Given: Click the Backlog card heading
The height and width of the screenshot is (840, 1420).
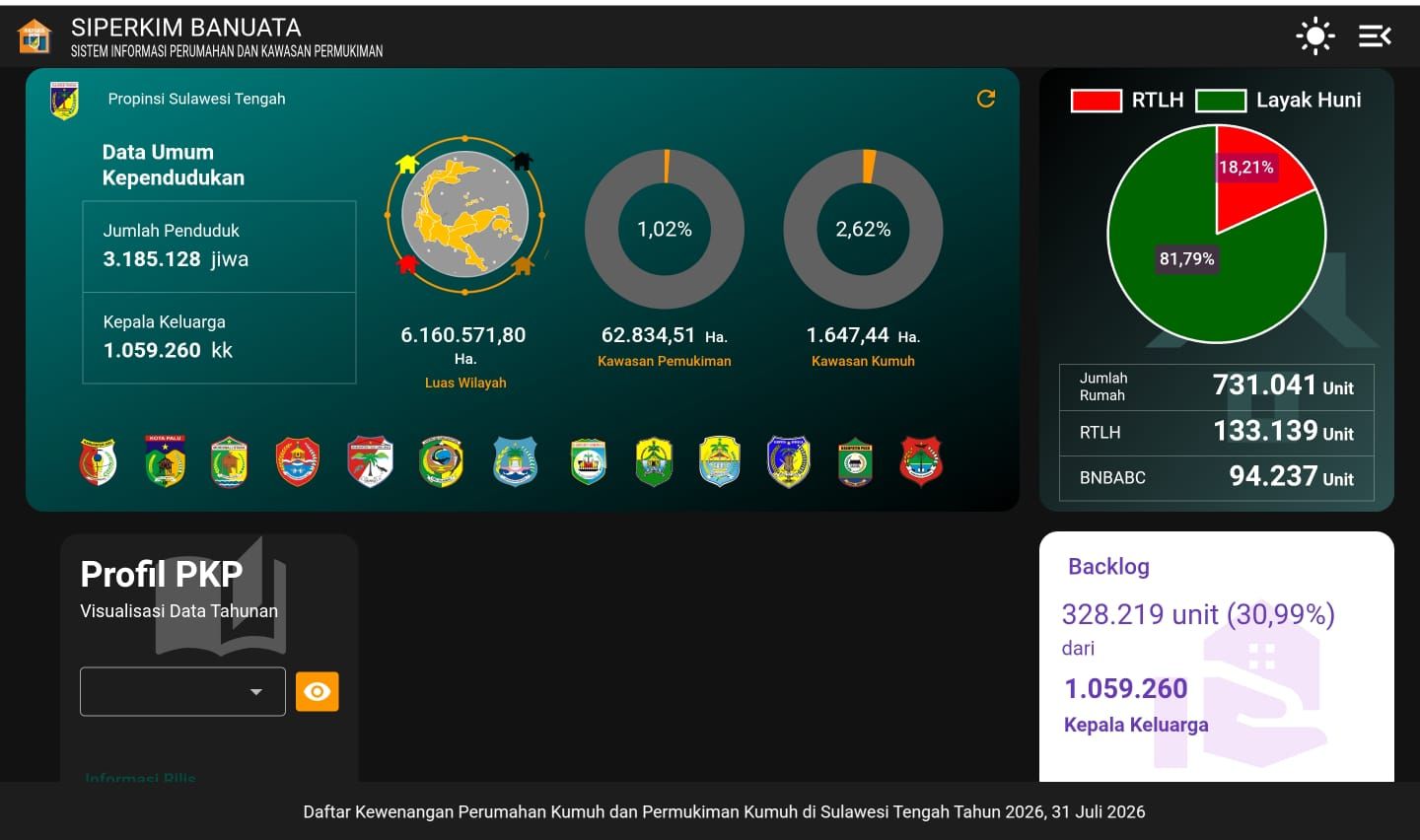Looking at the screenshot, I should 1109,567.
